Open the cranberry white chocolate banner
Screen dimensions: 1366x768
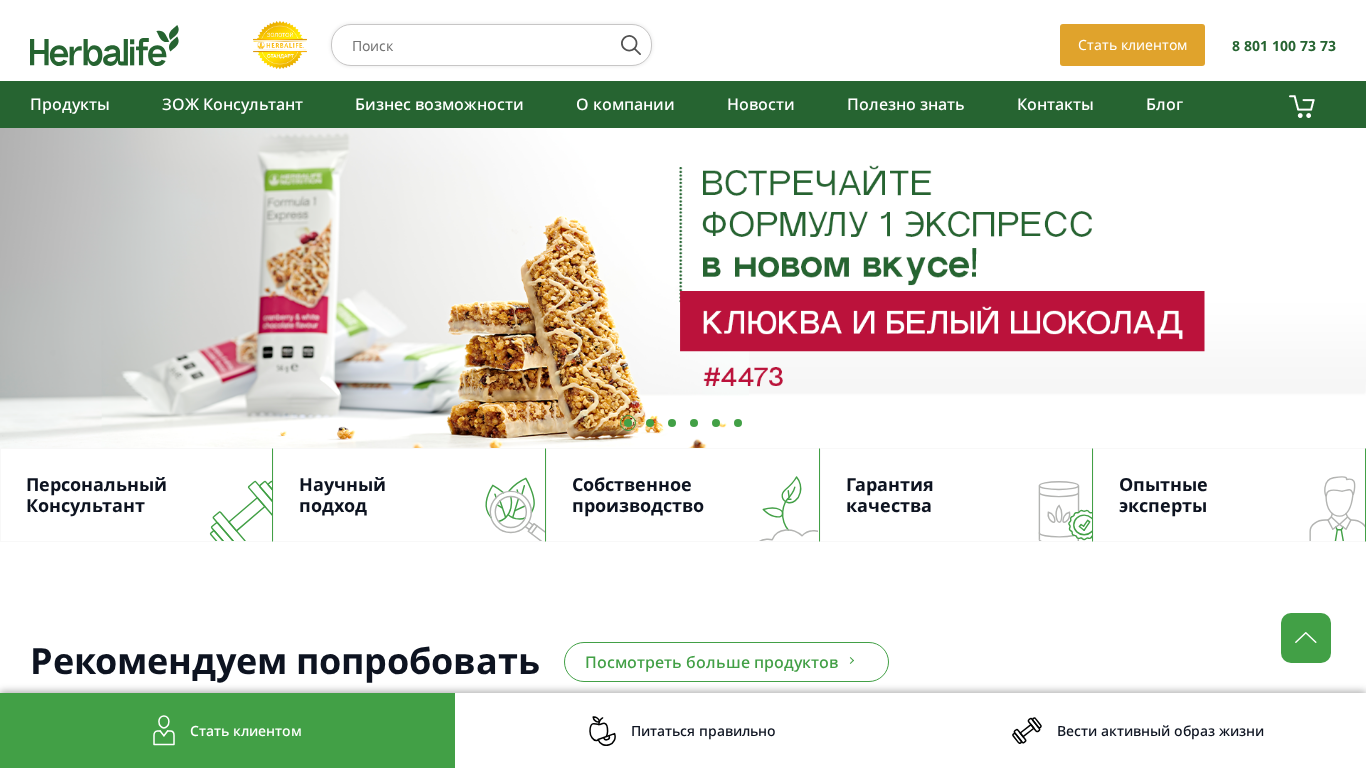click(683, 288)
